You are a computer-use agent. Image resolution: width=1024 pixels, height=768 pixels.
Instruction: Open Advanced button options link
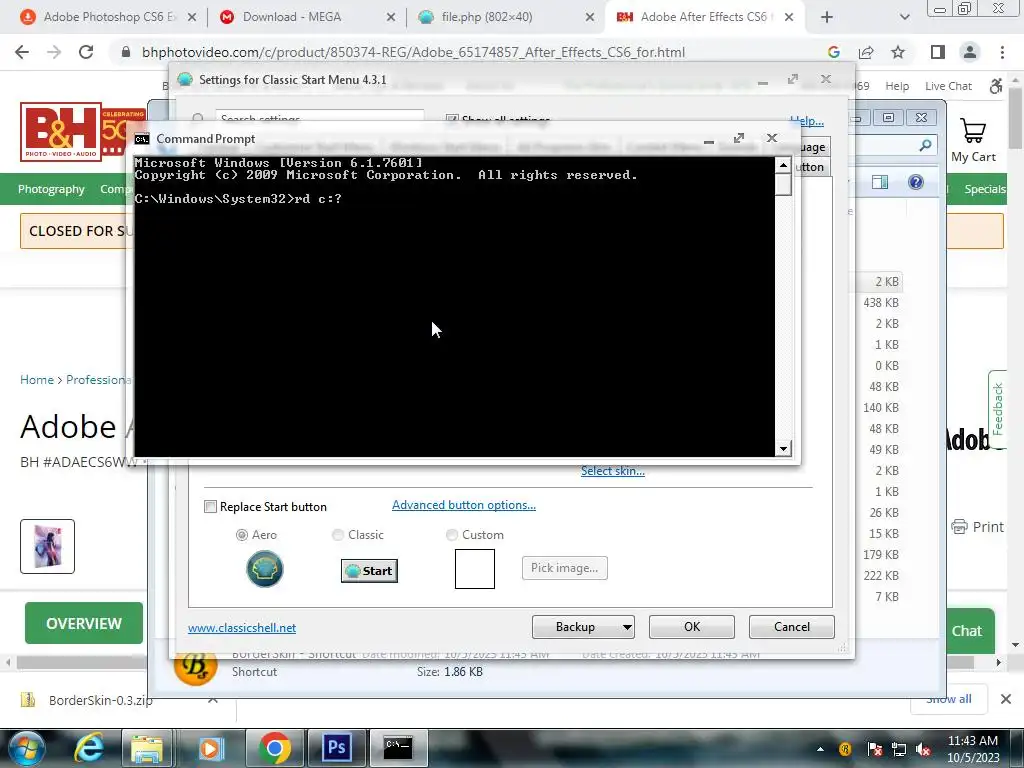pos(464,505)
